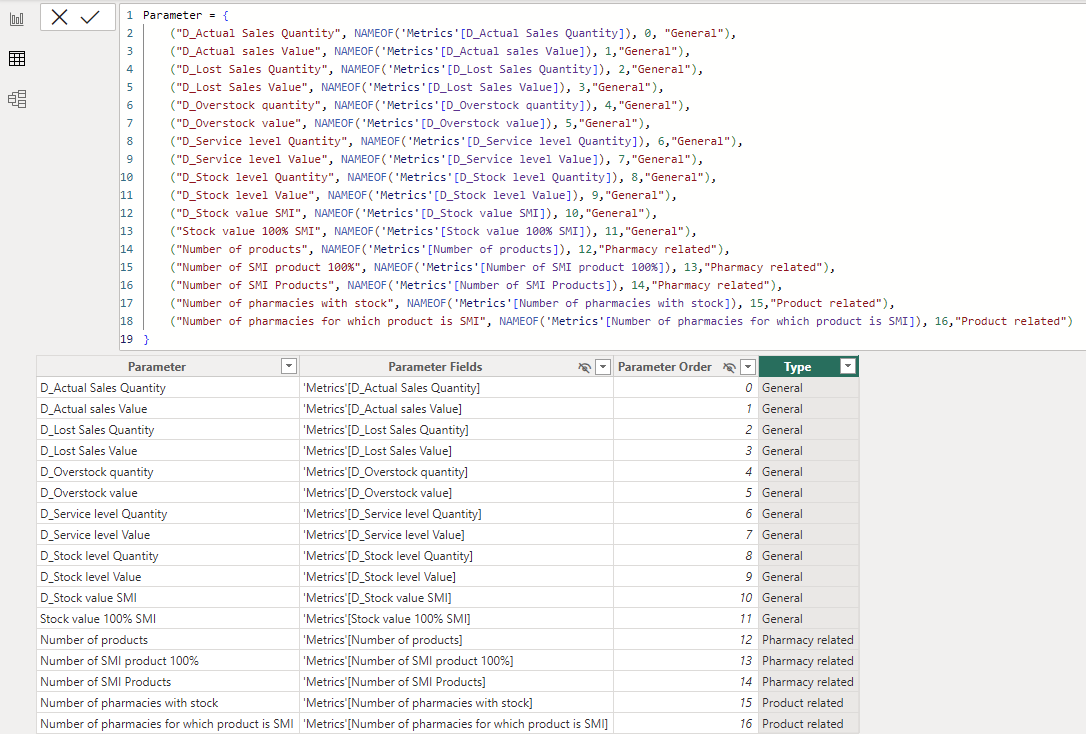Click formula line 13 with 'Stock value 100% SMI'

point(434,231)
